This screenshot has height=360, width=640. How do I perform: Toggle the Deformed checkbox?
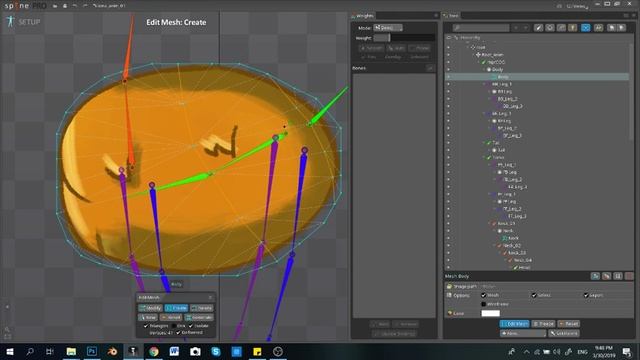coord(178,333)
